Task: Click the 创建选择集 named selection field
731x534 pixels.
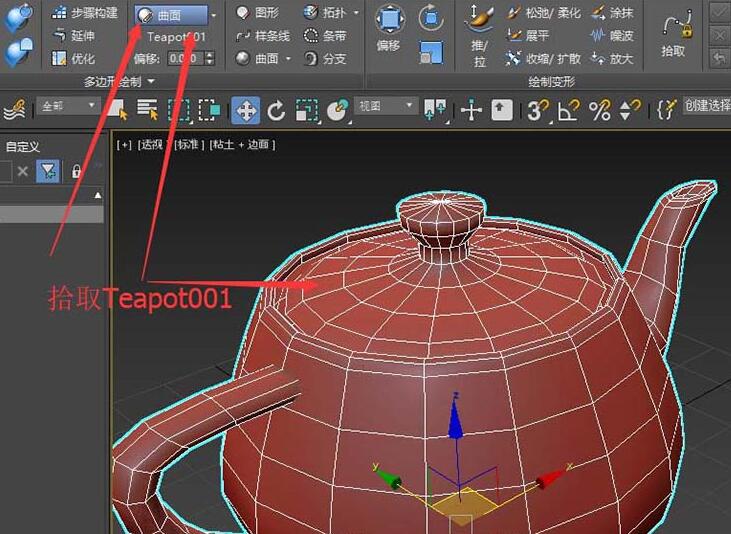Action: point(707,106)
